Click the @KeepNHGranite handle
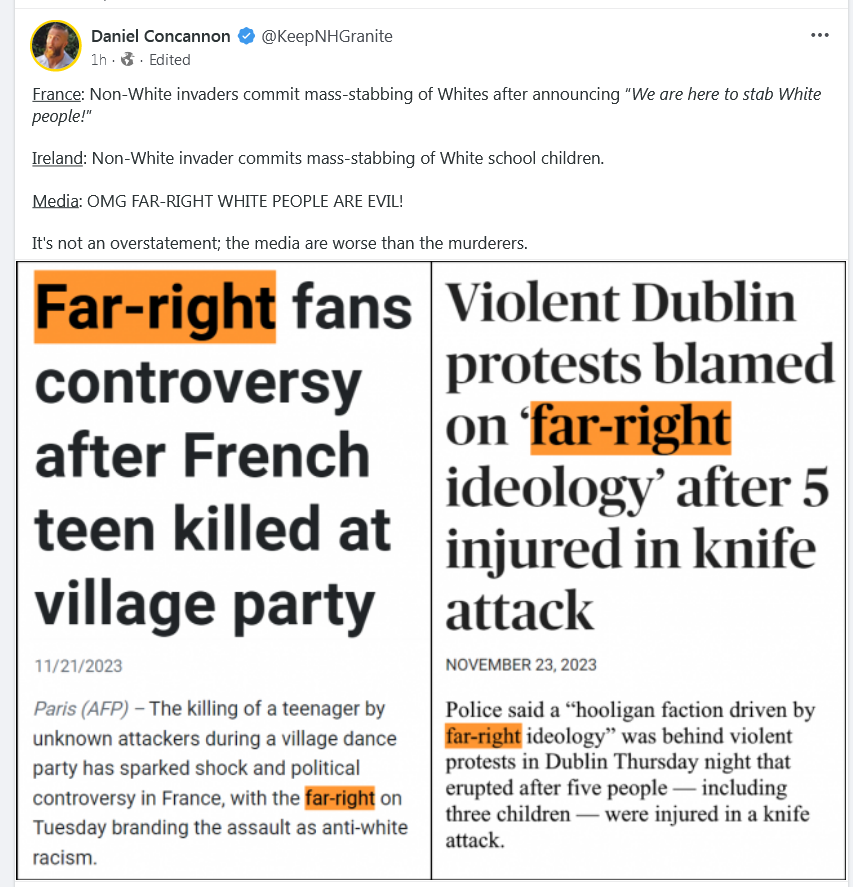Viewport: 858px width, 892px height. pyautogui.click(x=328, y=36)
